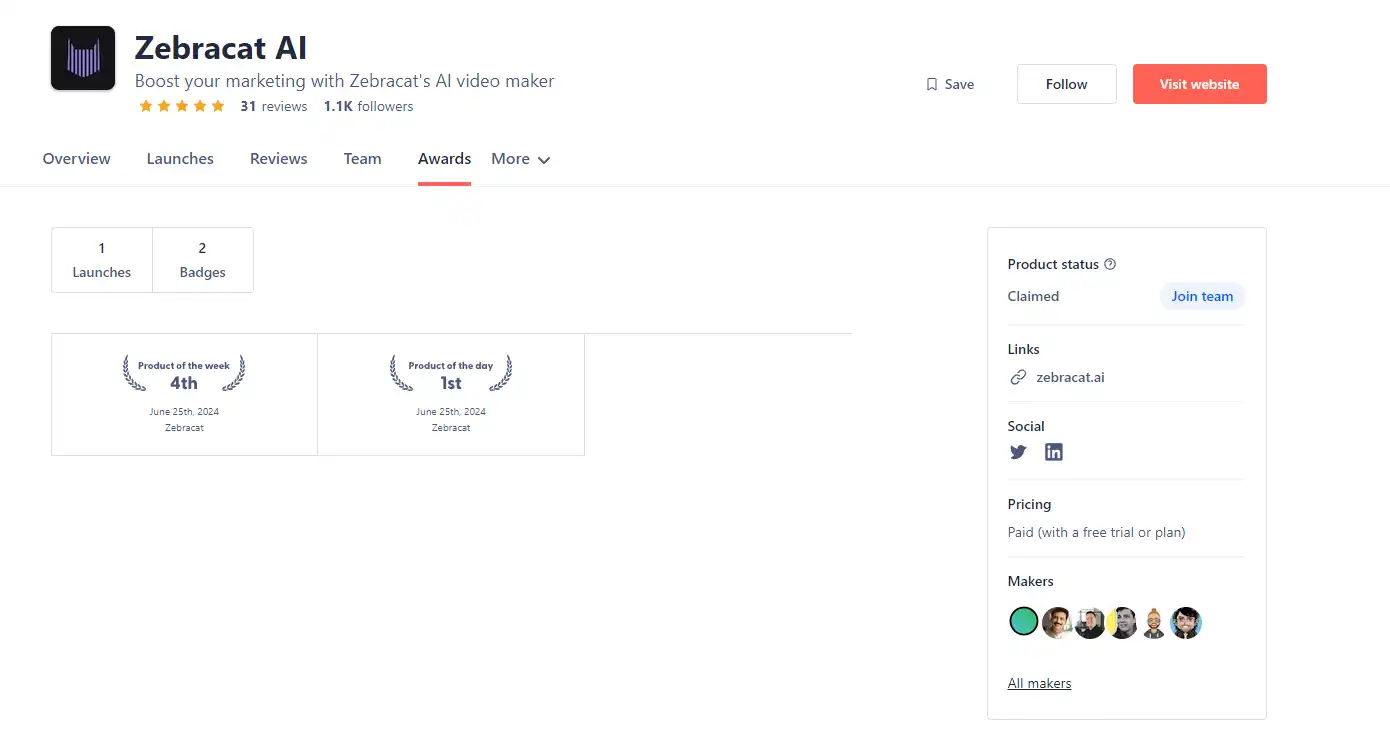
Task: Open the Twitter social icon
Action: pyautogui.click(x=1018, y=452)
